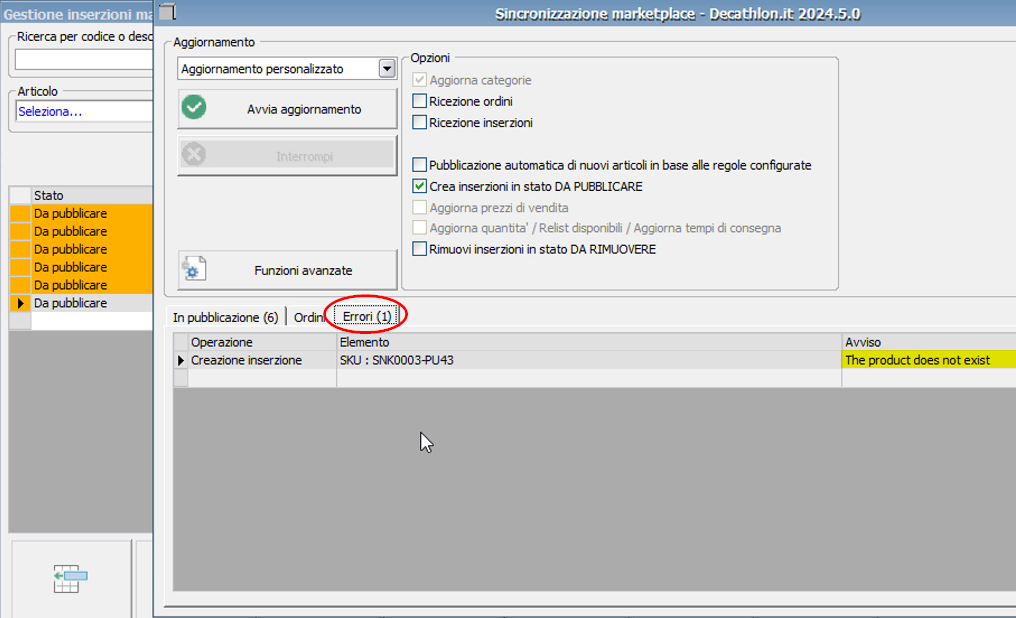
Task: Click the Gestione inserzioni window title bar
Action: (77, 14)
